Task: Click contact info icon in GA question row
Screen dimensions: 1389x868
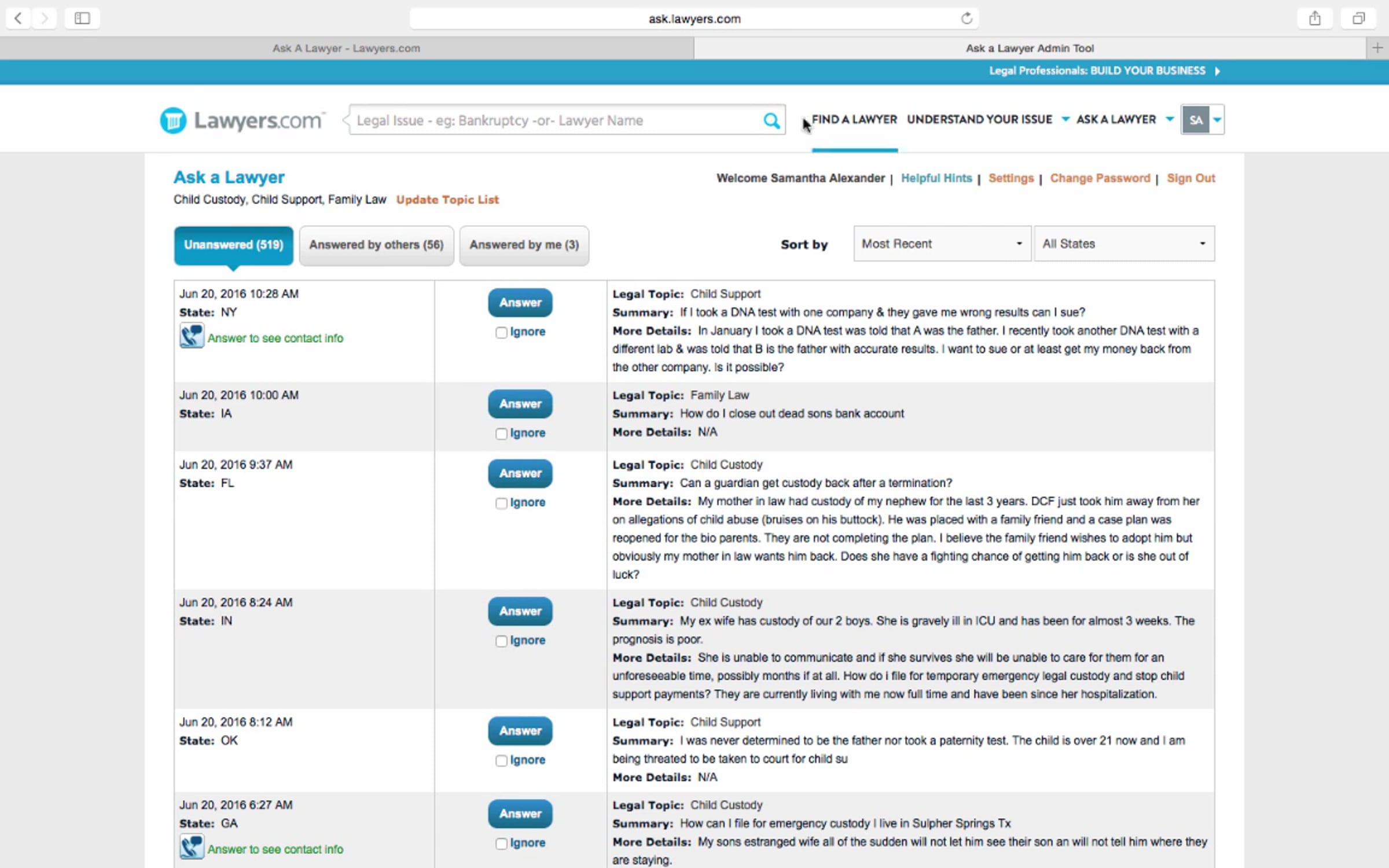Action: (x=192, y=848)
